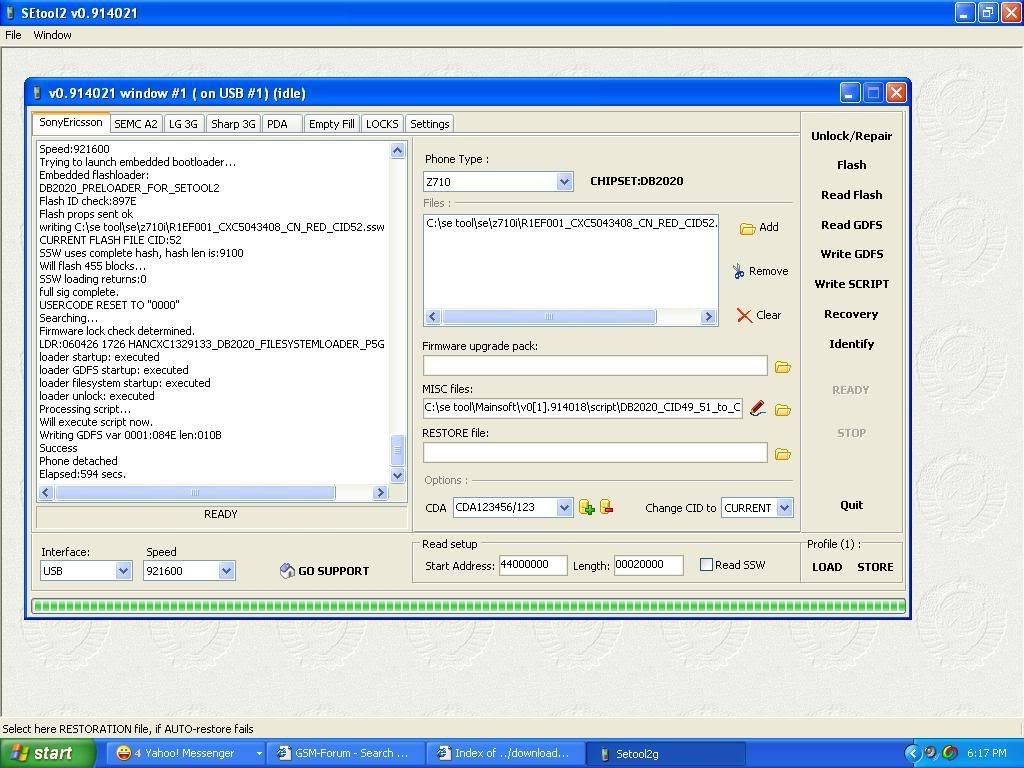Viewport: 1024px width, 768px height.
Task: Click the Recovery button
Action: (852, 314)
